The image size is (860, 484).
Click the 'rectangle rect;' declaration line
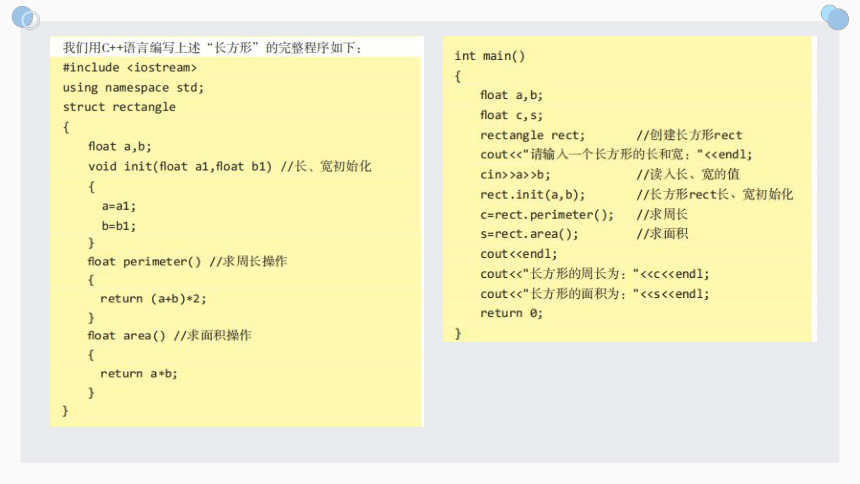533,135
